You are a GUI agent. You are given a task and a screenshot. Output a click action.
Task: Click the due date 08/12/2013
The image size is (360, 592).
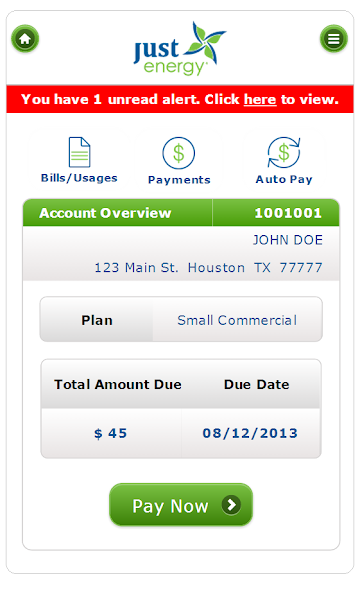point(250,433)
